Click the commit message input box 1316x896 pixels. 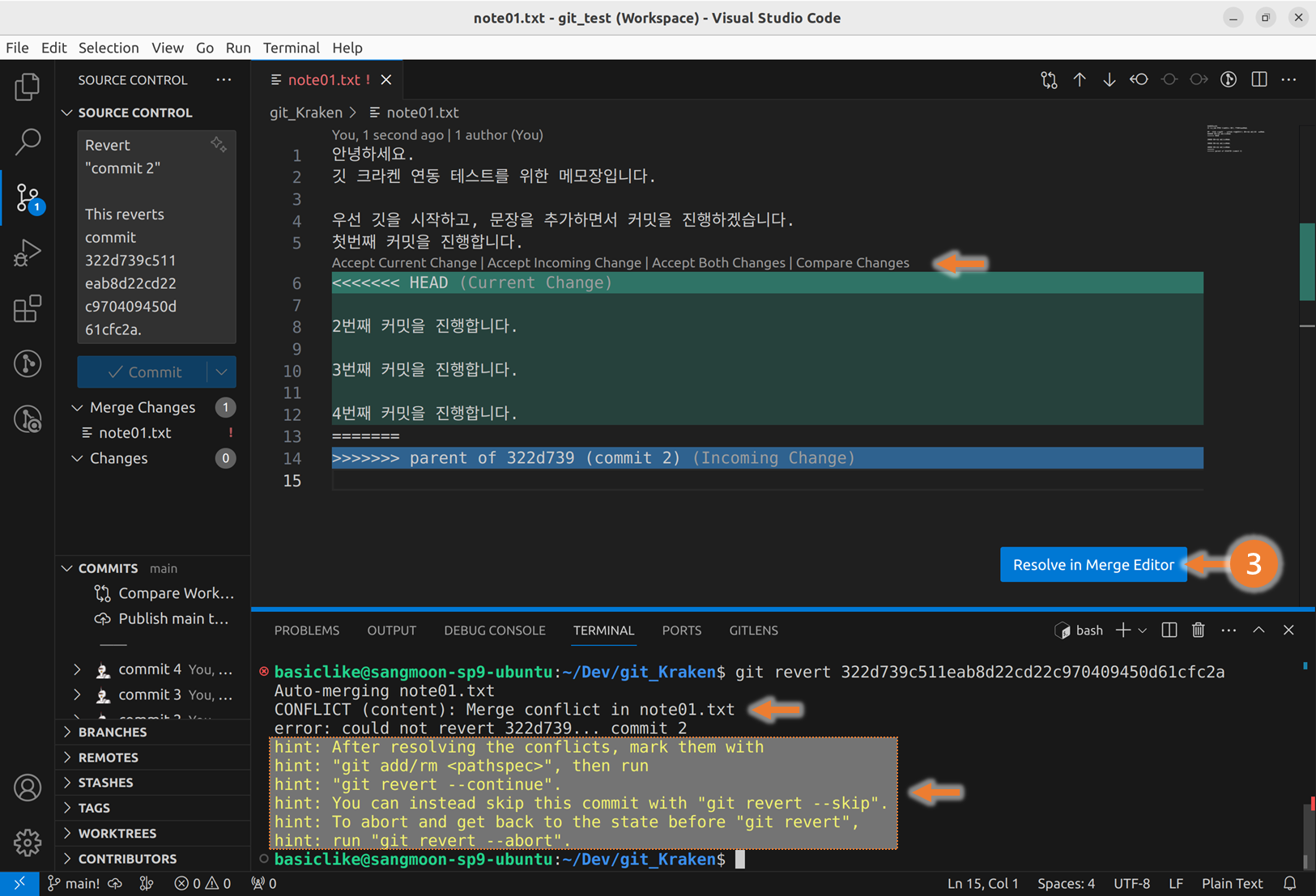click(x=156, y=237)
